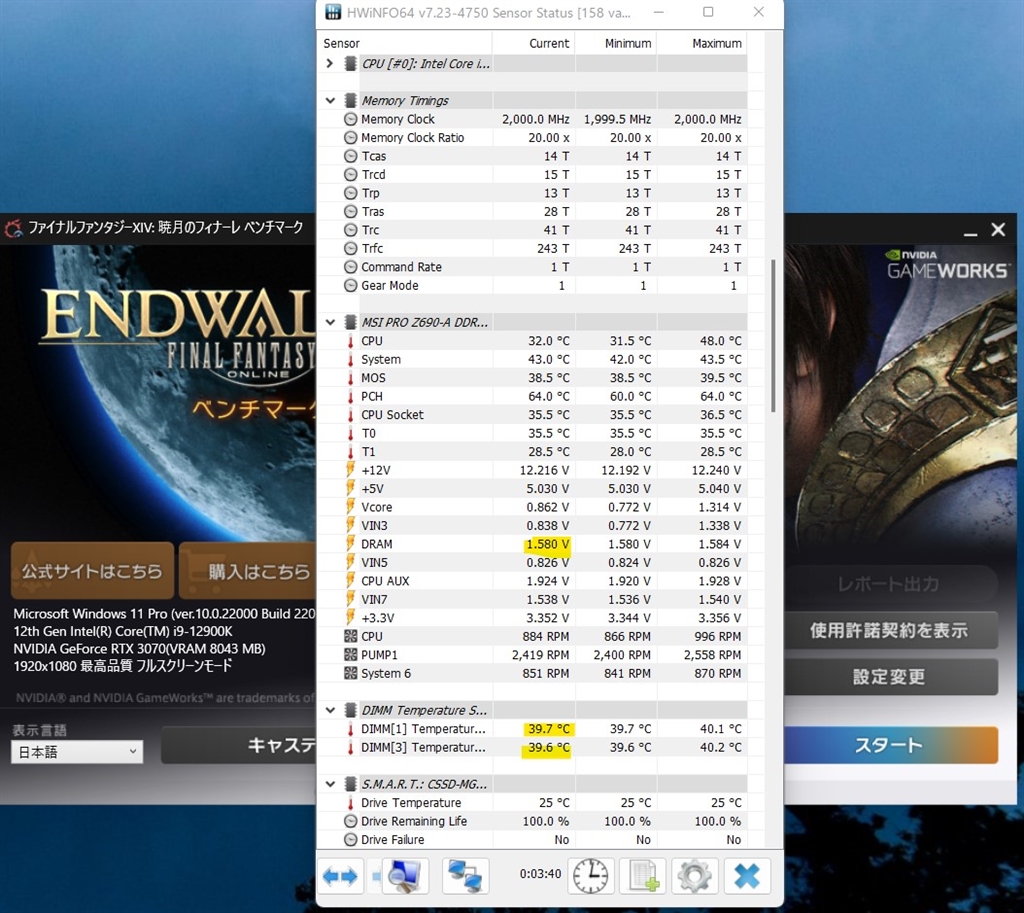Screen dimensions: 1024x913
Task: Open HWiNFO sensor settings gear icon
Action: click(694, 877)
